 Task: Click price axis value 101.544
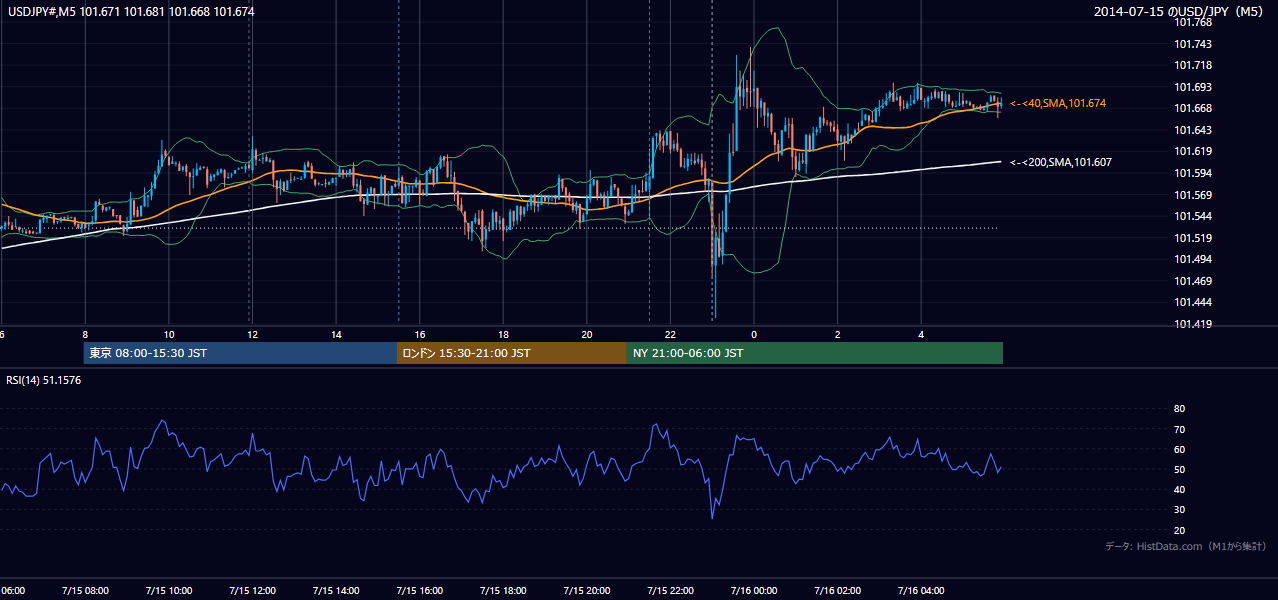click(x=1192, y=216)
